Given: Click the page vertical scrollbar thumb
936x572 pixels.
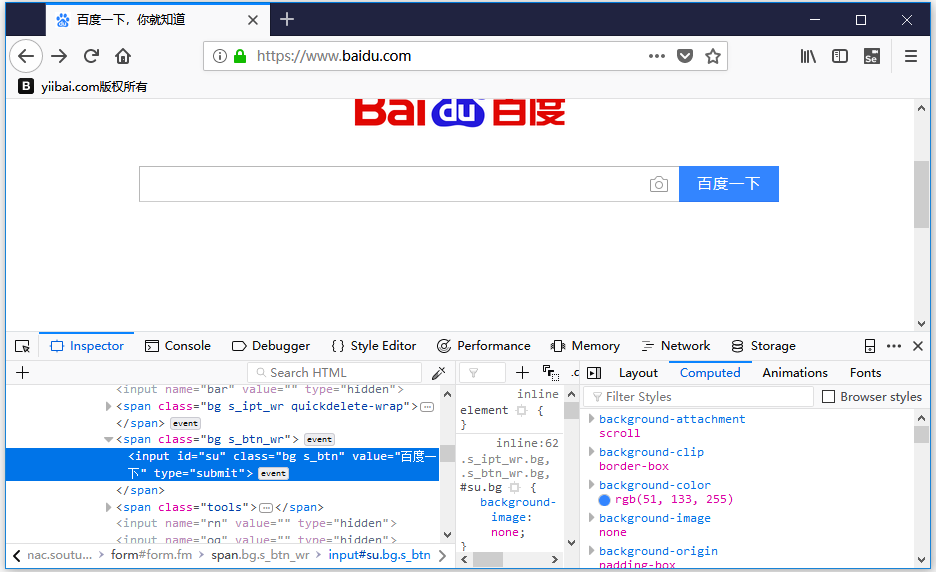Looking at the screenshot, I should [921, 194].
